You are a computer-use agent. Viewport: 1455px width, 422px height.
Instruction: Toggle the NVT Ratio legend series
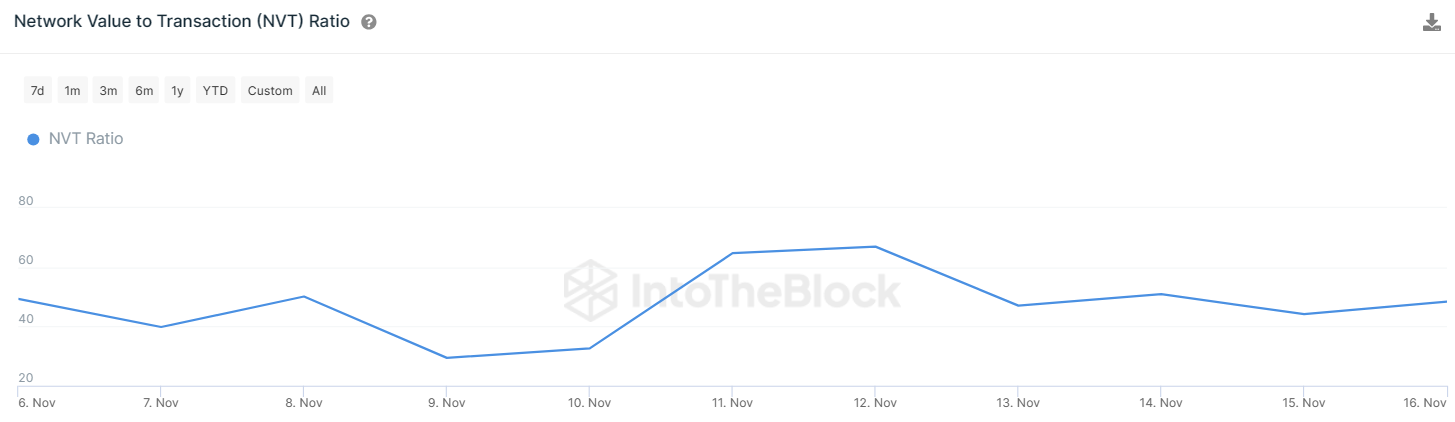pos(85,139)
